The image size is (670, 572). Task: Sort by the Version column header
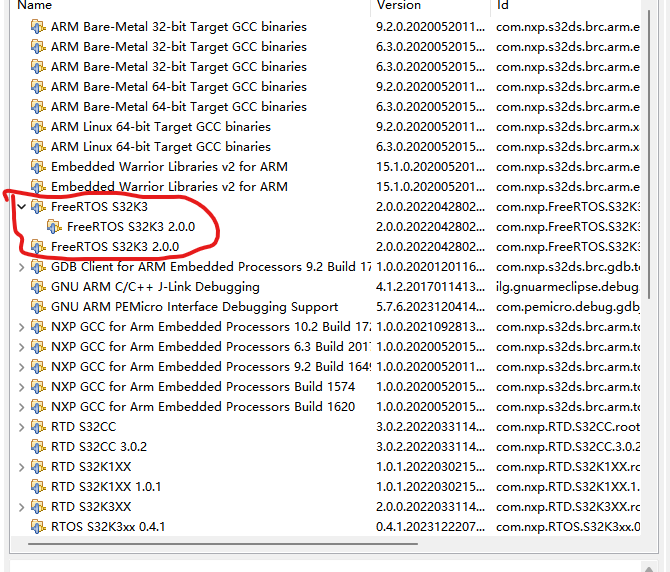point(431,6)
